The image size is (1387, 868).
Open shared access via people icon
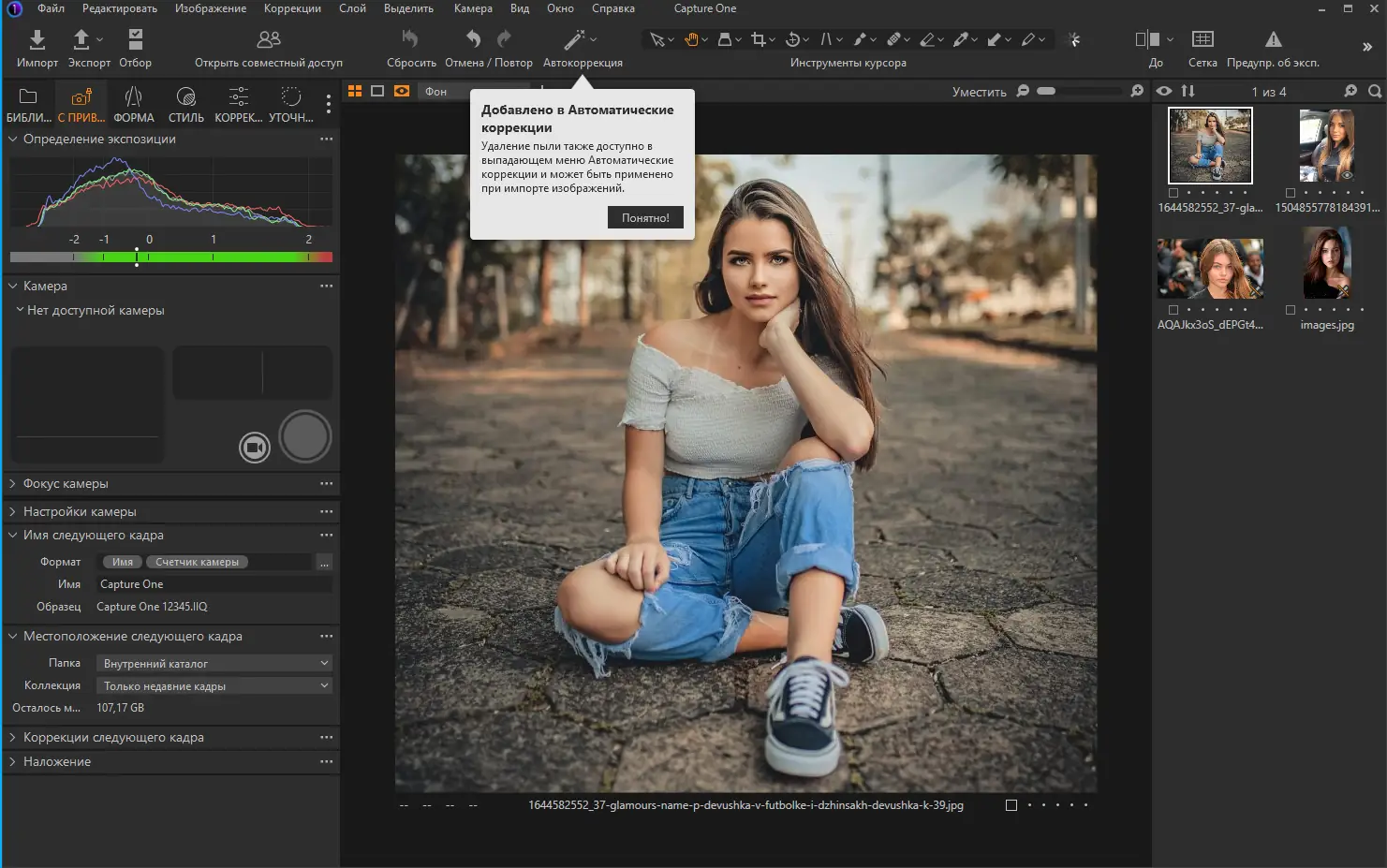point(269,39)
